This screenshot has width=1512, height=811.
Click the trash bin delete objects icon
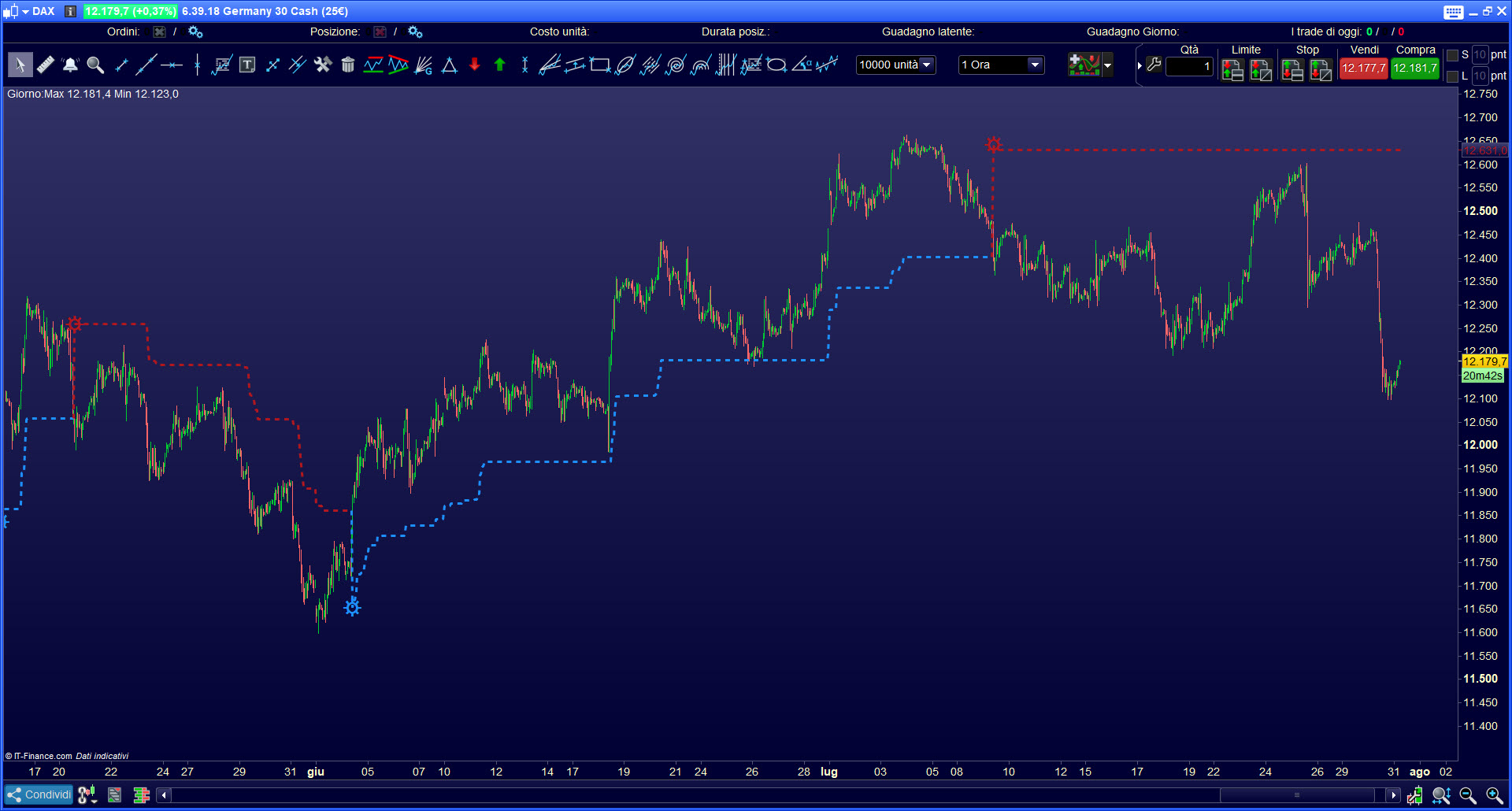pyautogui.click(x=348, y=65)
